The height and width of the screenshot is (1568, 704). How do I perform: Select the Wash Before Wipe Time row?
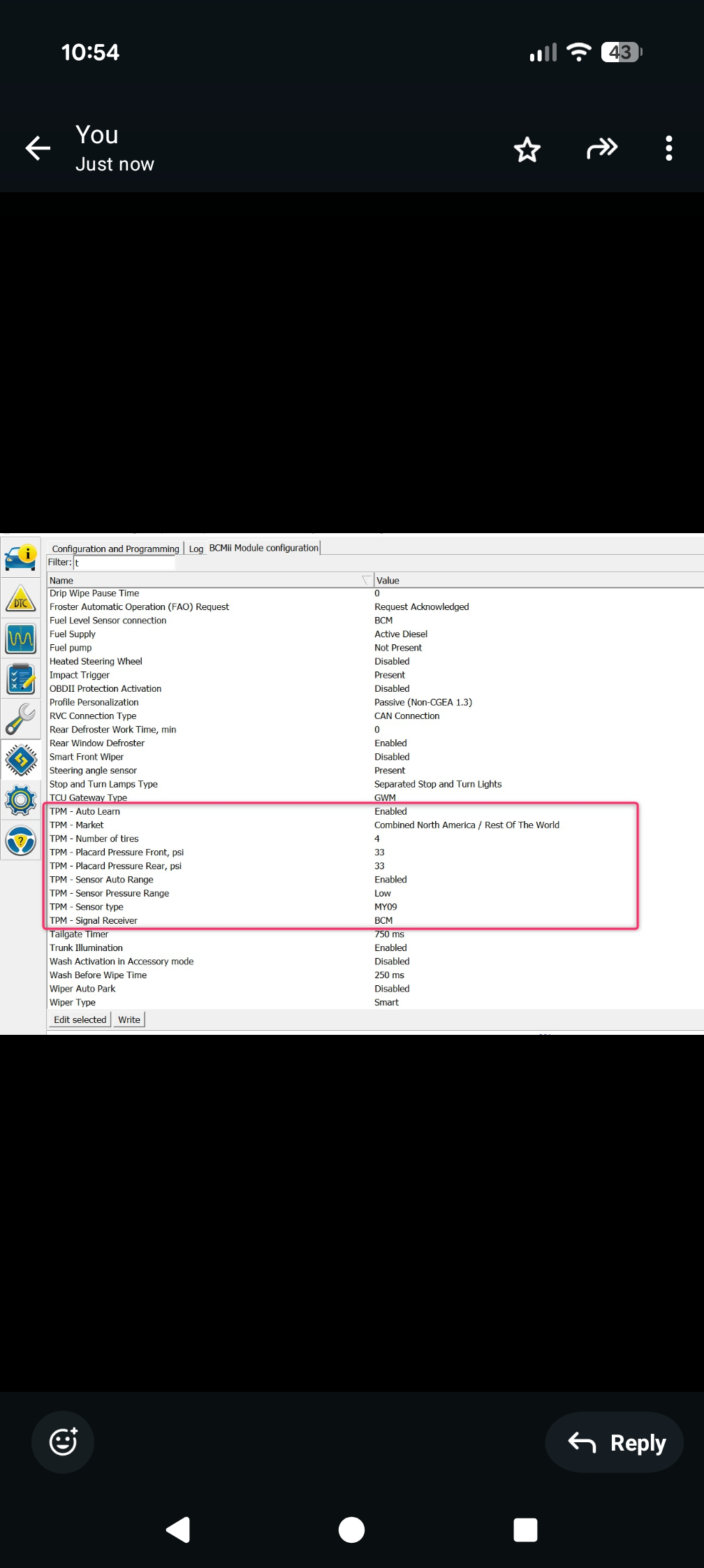(375, 975)
